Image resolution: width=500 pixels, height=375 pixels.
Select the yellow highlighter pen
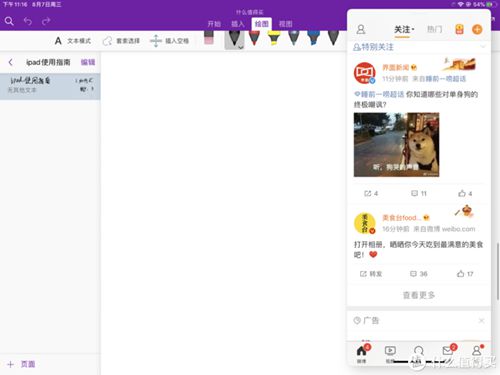point(274,37)
